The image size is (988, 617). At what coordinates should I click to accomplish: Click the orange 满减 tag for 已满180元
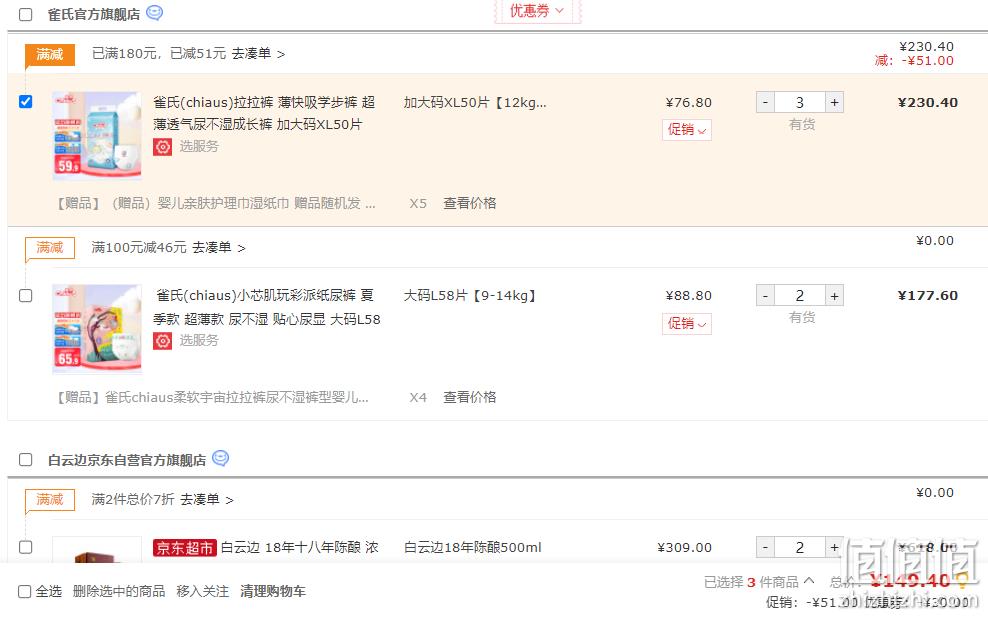pos(50,55)
